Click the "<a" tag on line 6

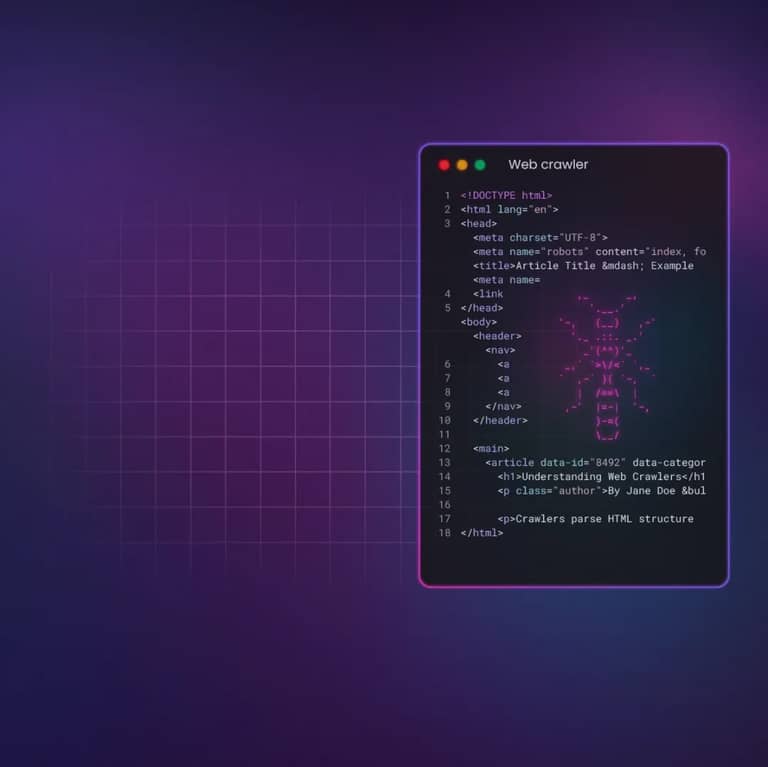point(504,364)
